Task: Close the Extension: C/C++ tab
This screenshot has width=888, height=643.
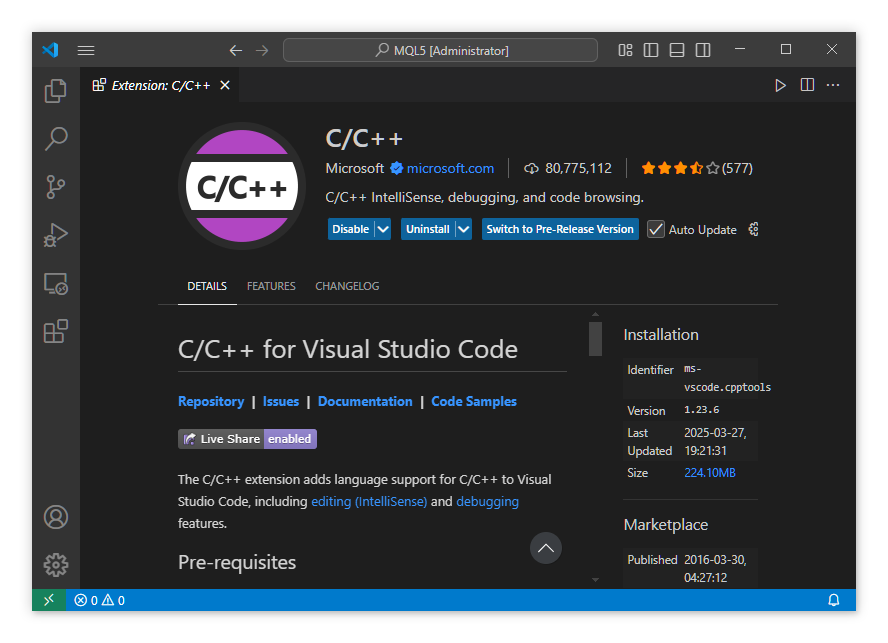Action: [225, 85]
